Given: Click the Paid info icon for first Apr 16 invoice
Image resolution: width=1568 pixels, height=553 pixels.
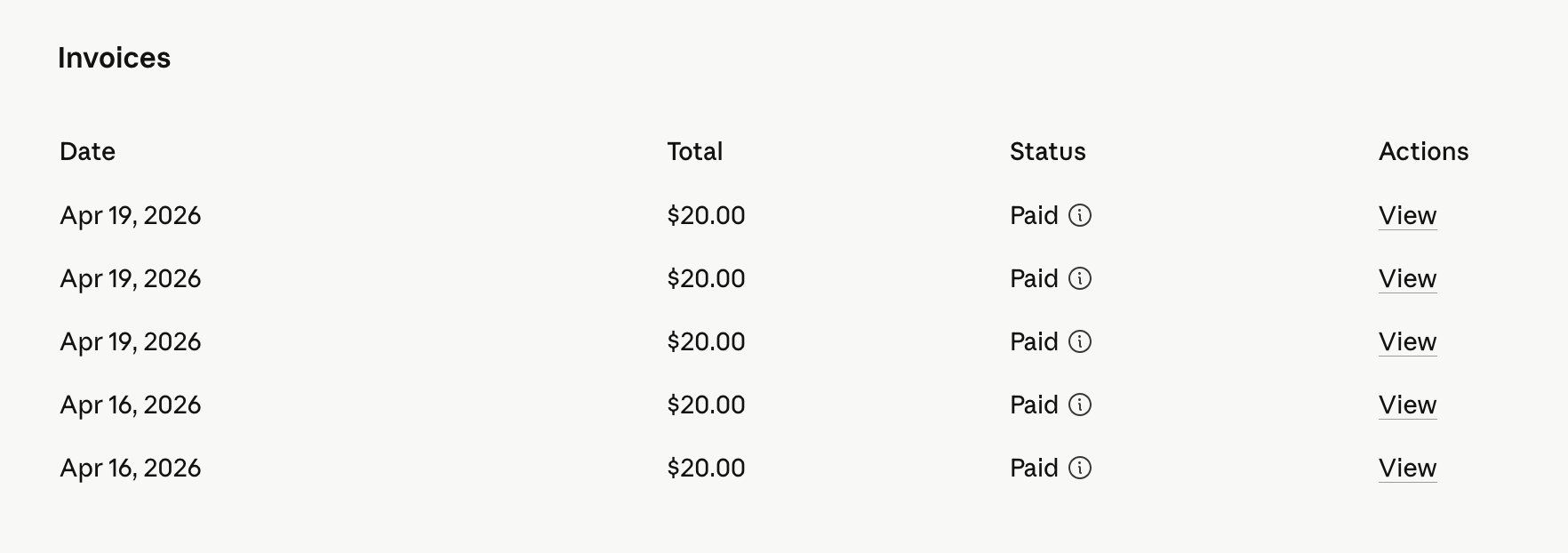Looking at the screenshot, I should click(1079, 405).
